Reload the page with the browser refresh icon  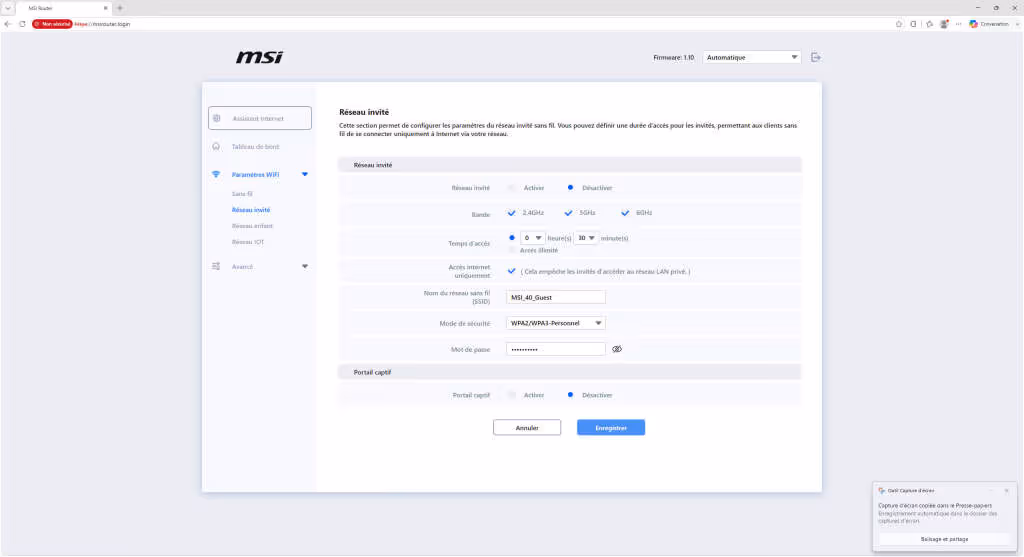point(22,24)
